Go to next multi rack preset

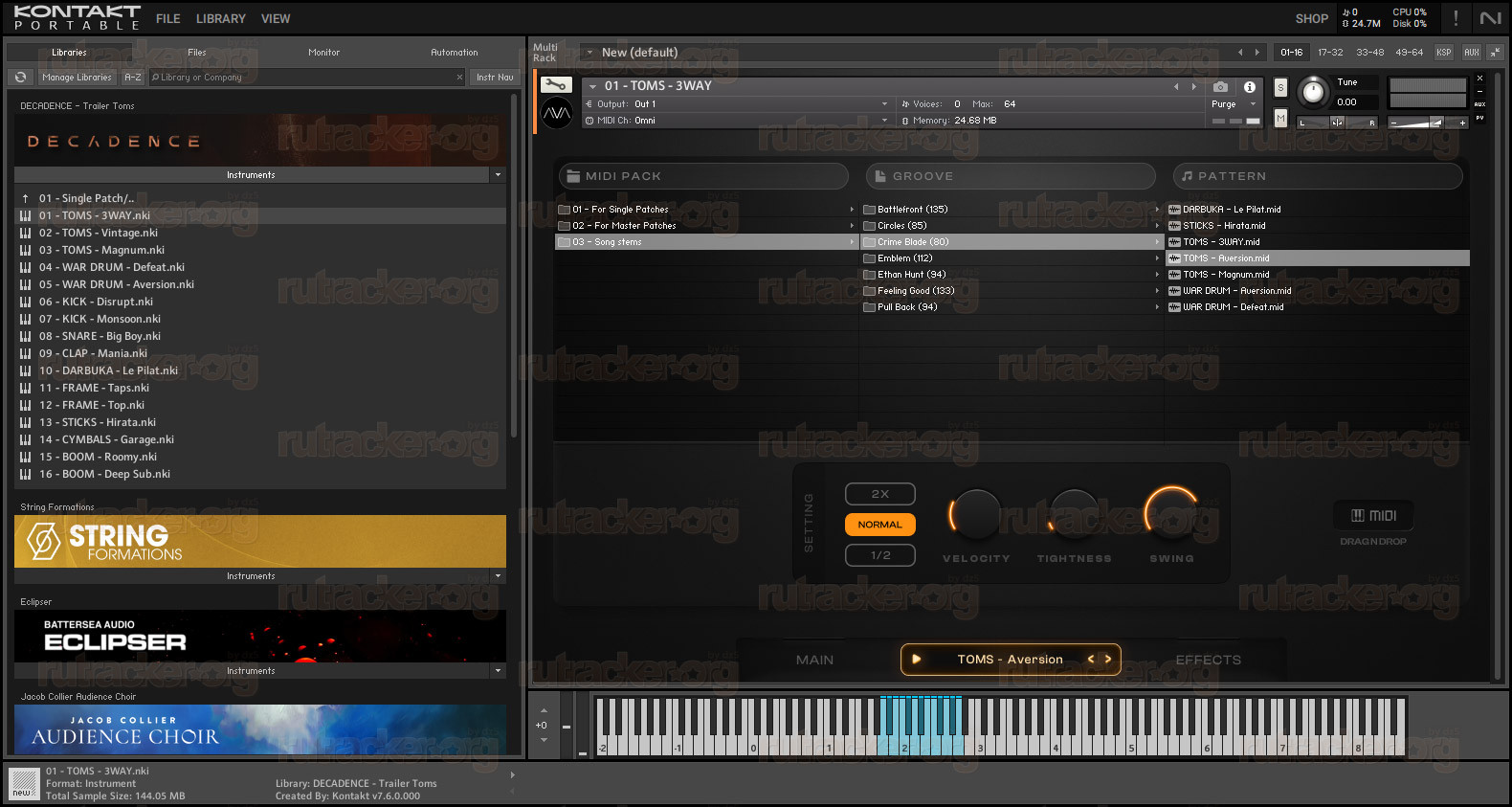coord(1257,53)
